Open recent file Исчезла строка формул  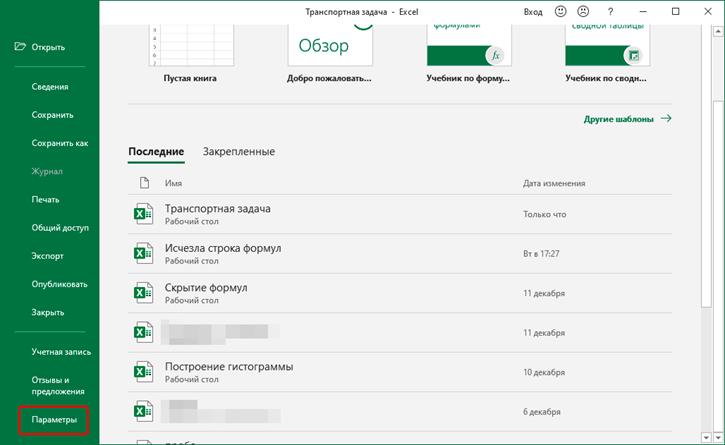[x=399, y=253]
